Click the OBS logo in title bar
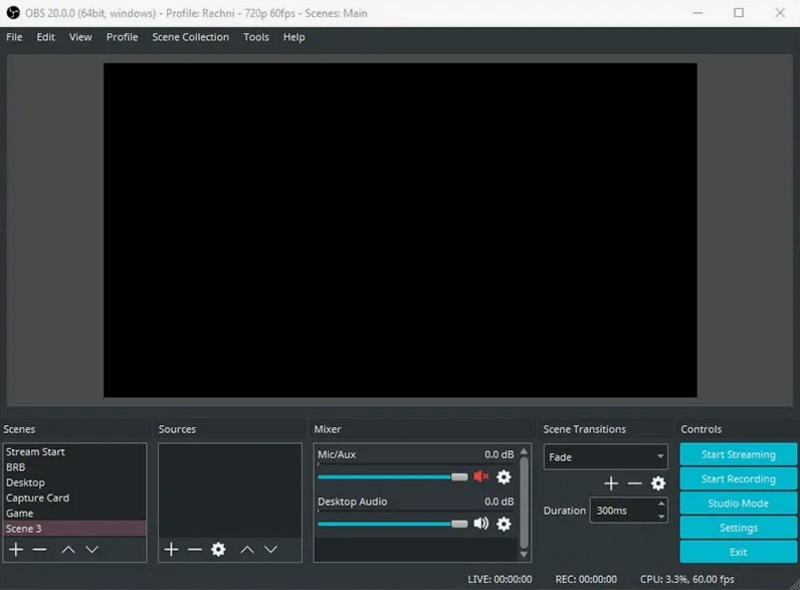Viewport: 800px width, 590px height. (13, 13)
